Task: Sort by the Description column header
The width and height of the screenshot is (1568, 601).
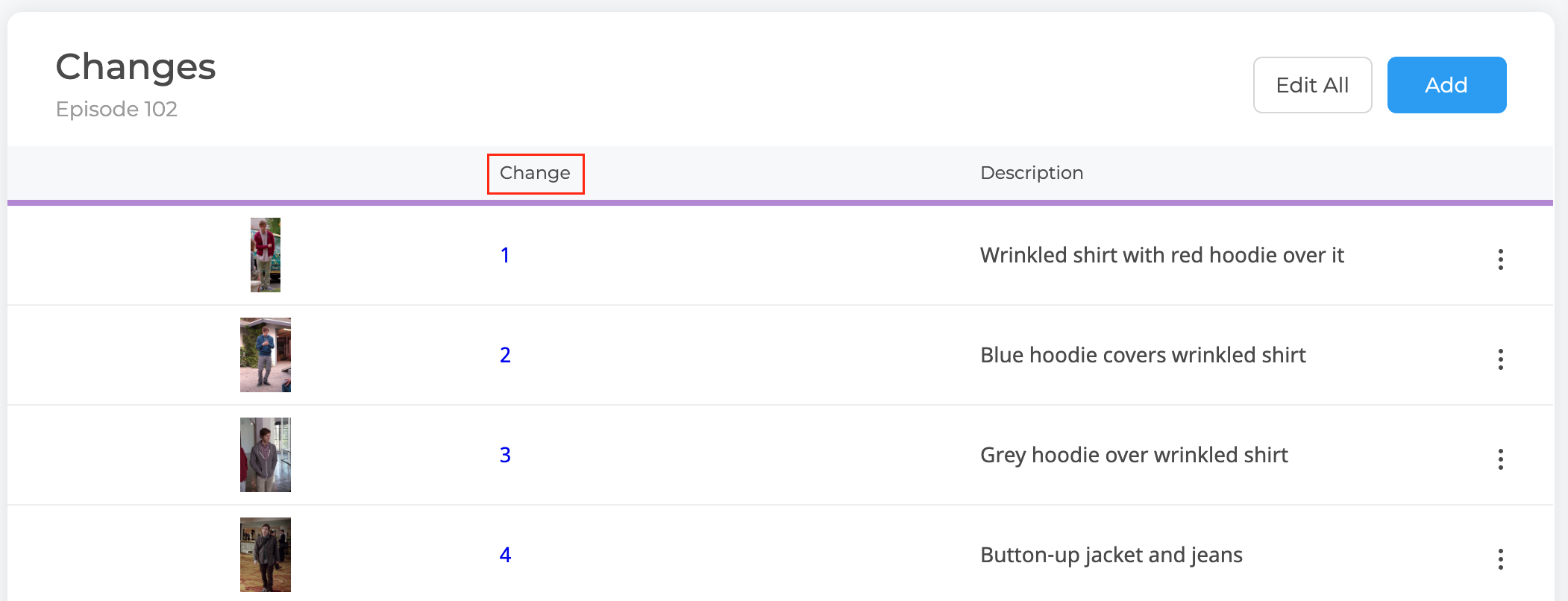Action: click(1032, 173)
